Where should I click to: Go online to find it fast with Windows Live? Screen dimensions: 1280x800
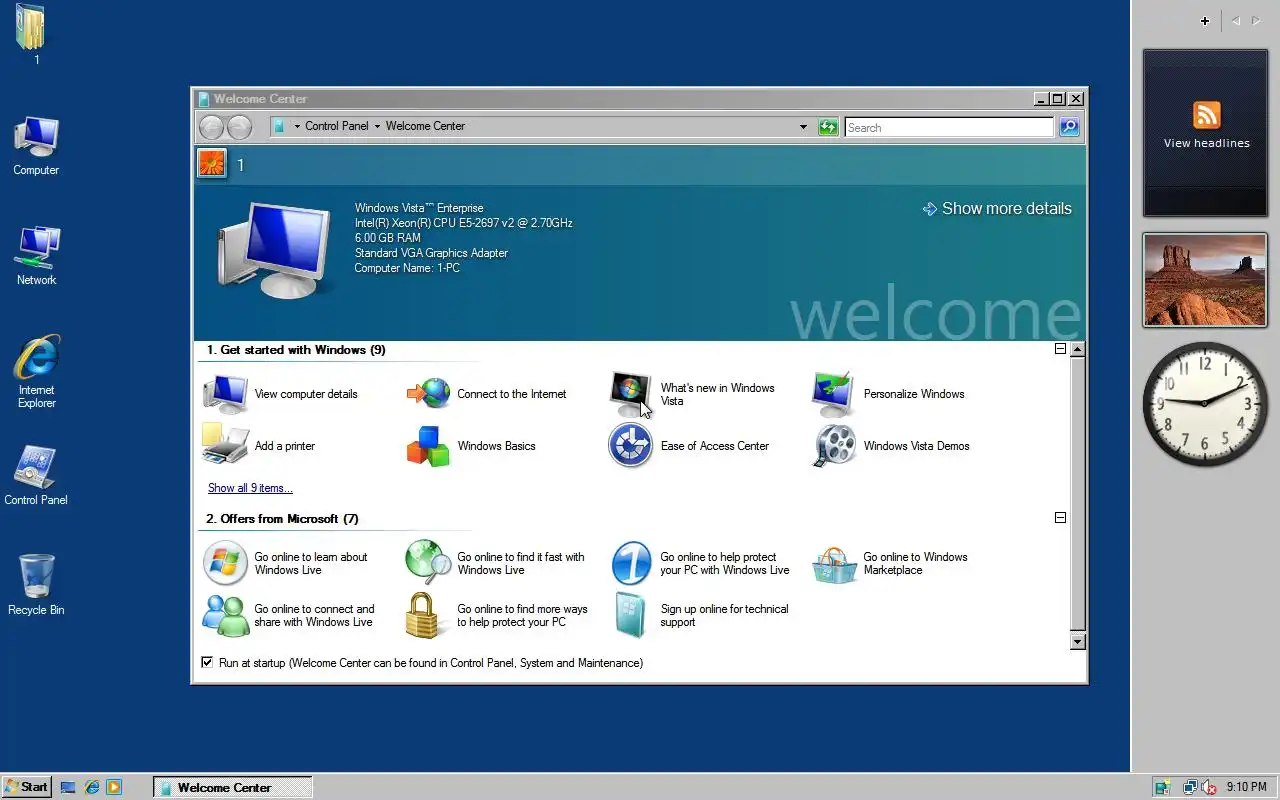pos(495,563)
